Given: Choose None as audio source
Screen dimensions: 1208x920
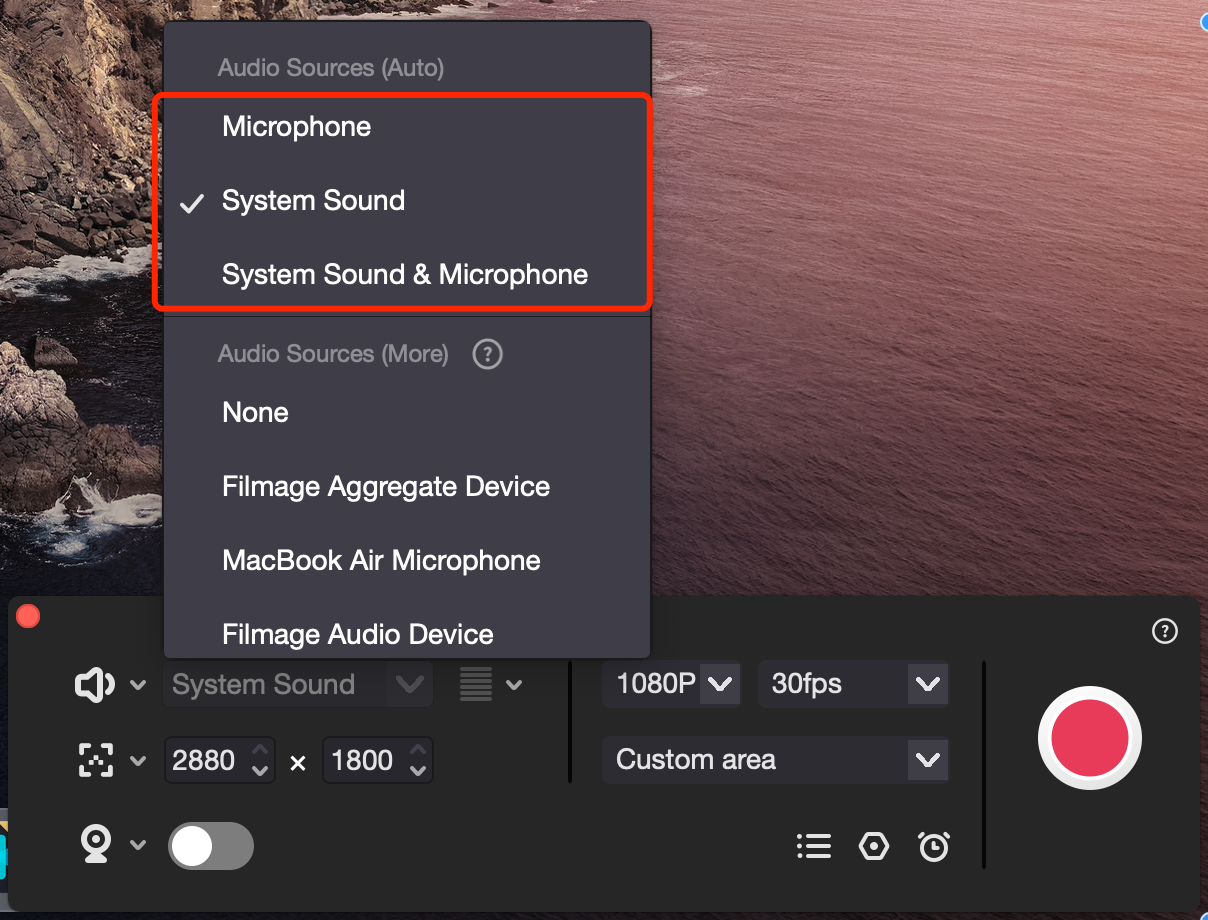Looking at the screenshot, I should (x=407, y=413).
